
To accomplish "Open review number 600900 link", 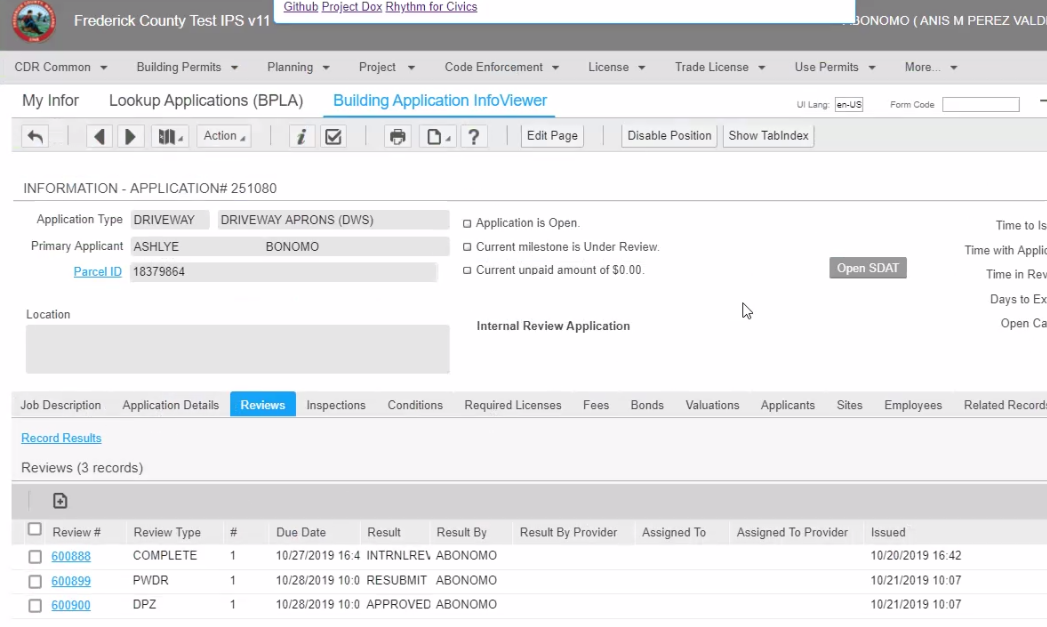I will click(71, 605).
